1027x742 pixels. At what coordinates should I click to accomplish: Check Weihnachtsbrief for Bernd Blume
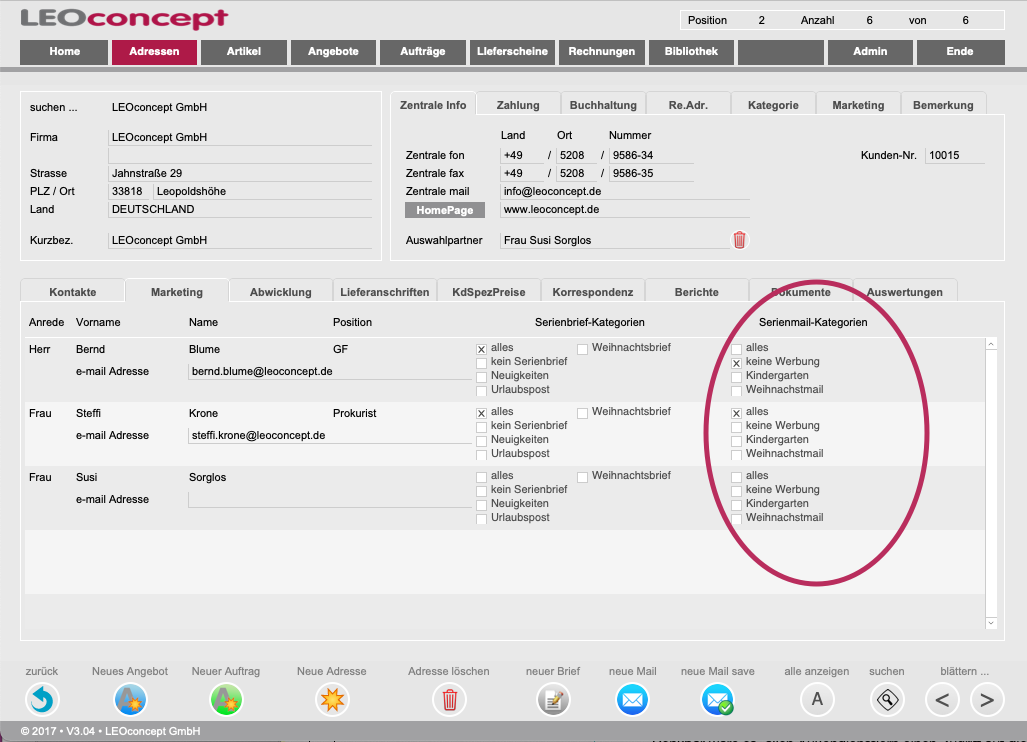pos(582,349)
